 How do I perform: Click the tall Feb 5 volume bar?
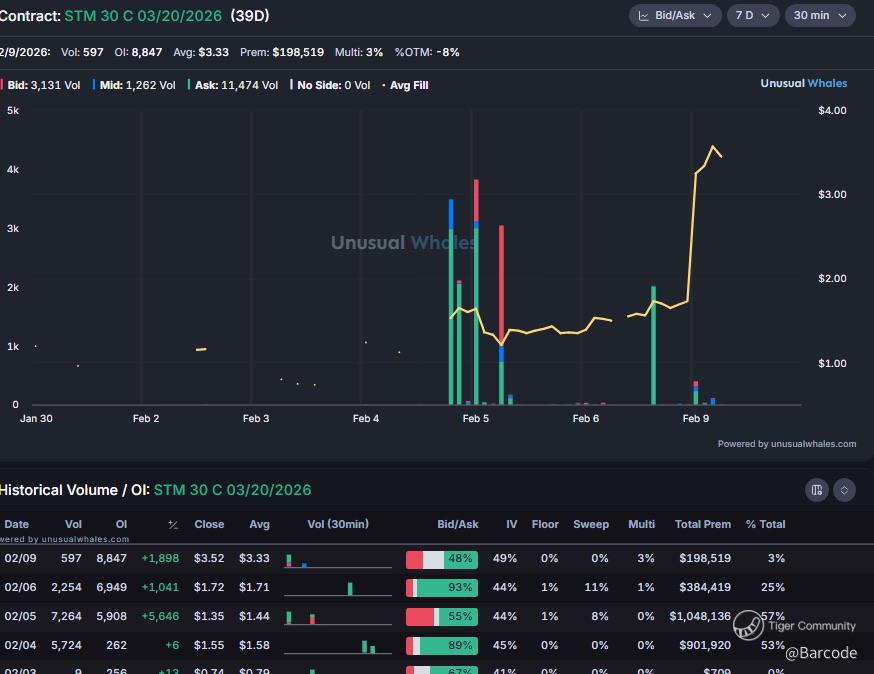click(476, 292)
